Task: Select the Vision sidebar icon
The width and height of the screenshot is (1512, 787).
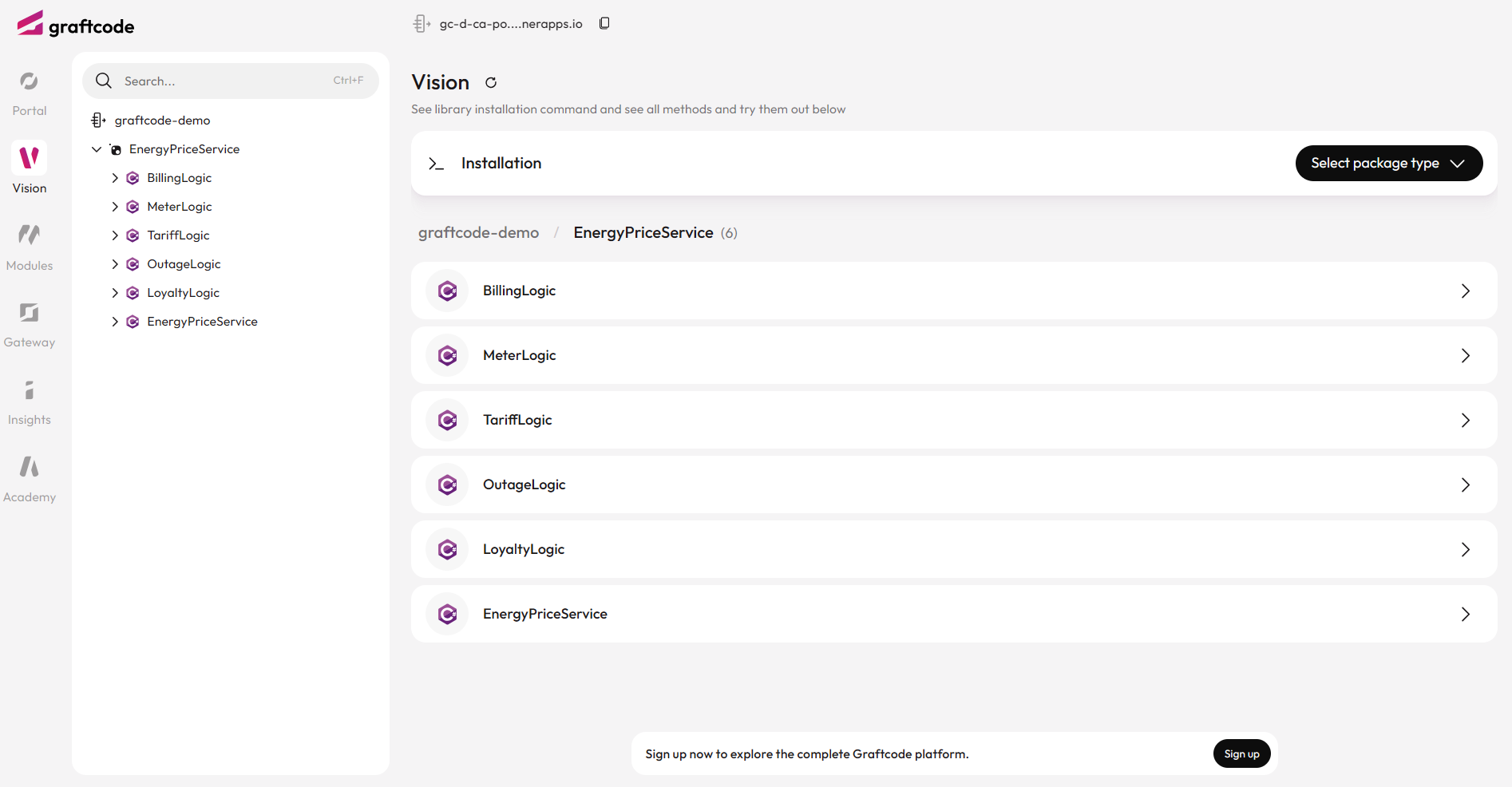Action: pos(30,158)
